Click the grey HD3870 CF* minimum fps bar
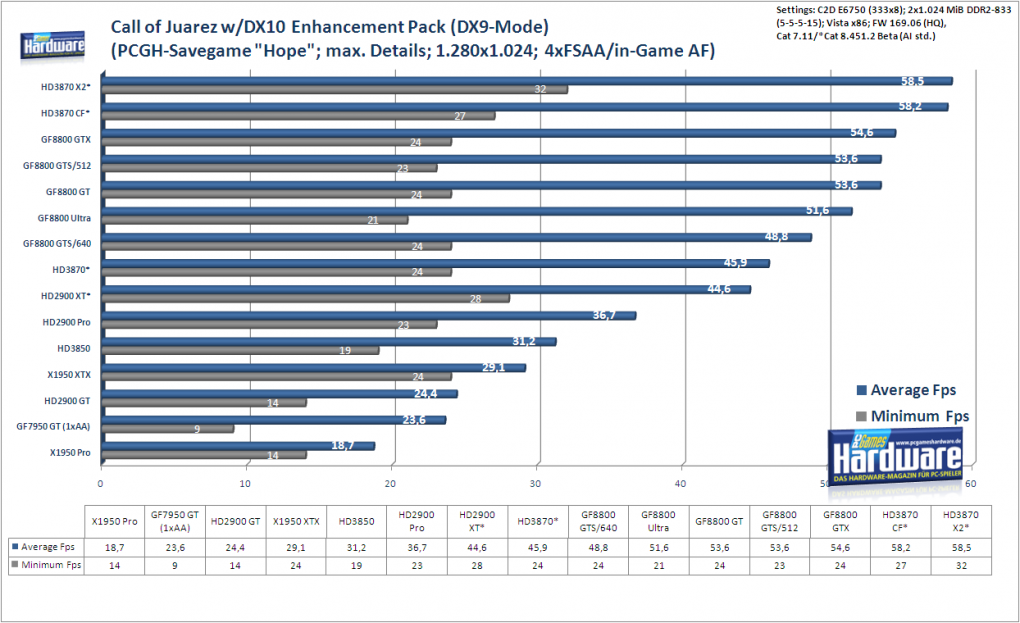The image size is (1020, 623). click(299, 116)
